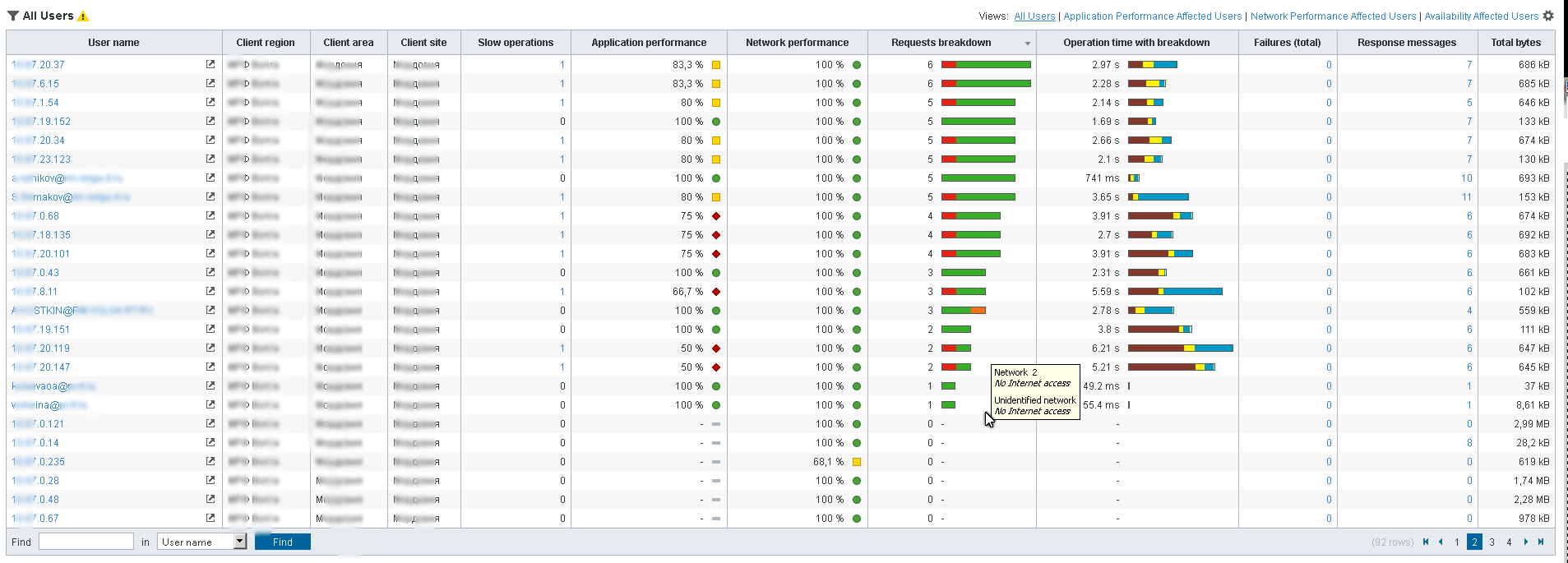Open the User name search field dropdown
The width and height of the screenshot is (1568, 563).
(240, 542)
